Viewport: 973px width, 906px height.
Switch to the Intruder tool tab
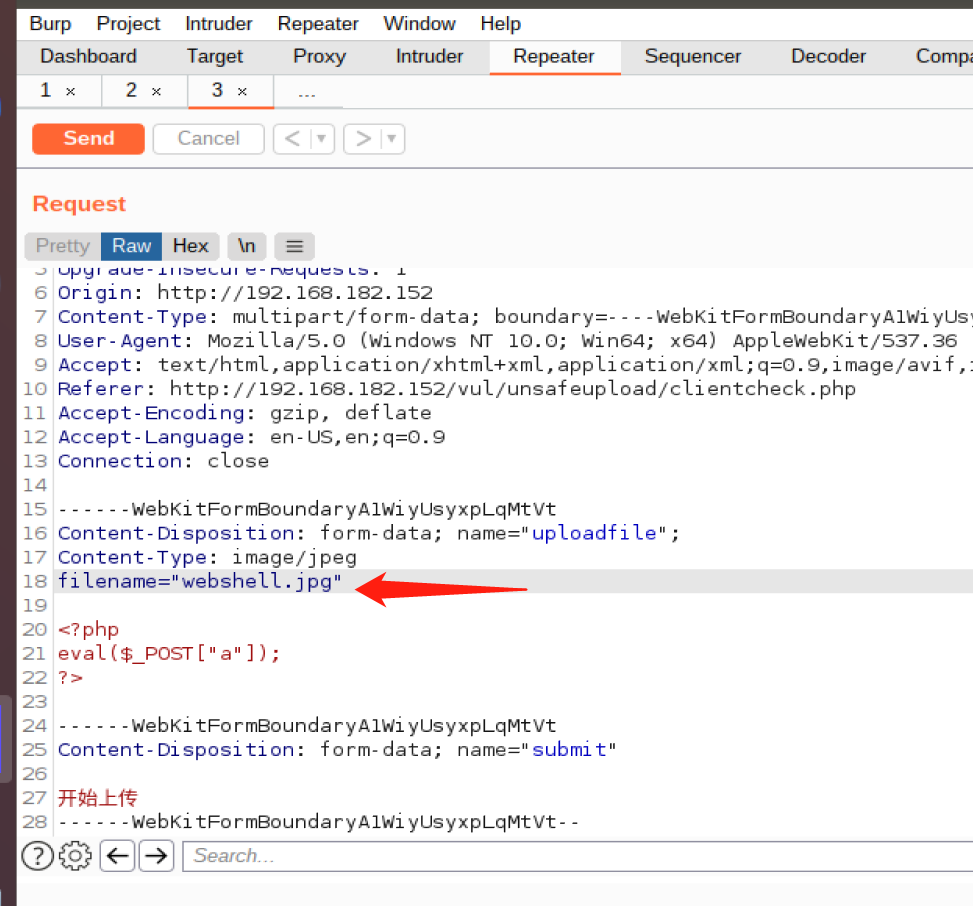click(x=429, y=56)
